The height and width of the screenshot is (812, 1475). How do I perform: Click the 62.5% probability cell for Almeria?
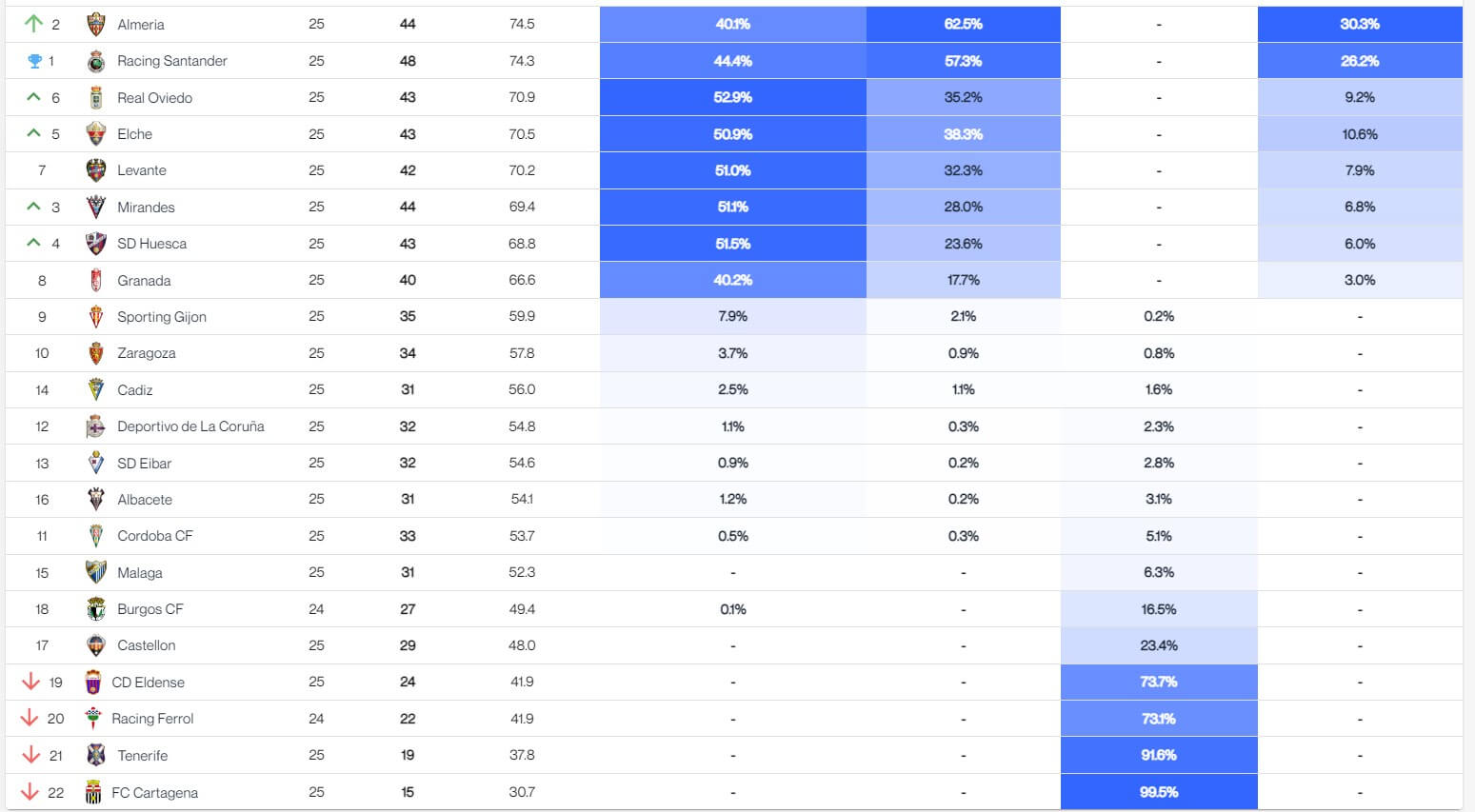(x=964, y=24)
